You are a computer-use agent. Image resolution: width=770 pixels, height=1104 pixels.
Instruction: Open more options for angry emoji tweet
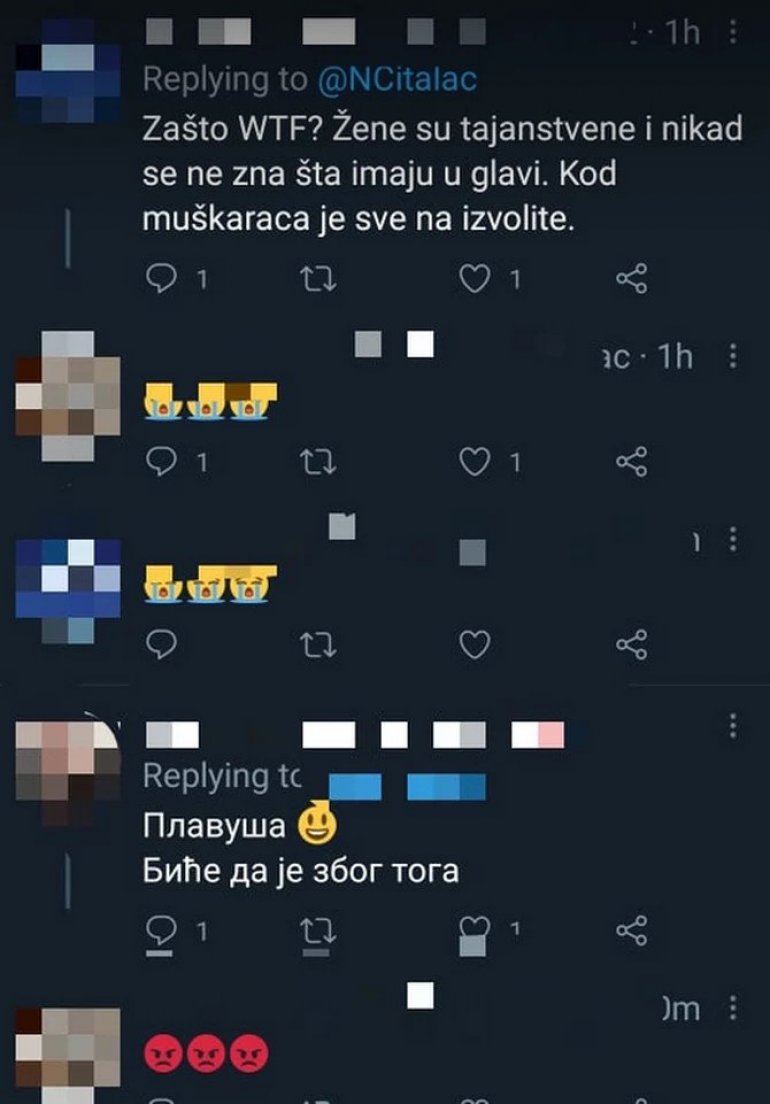[x=733, y=1008]
